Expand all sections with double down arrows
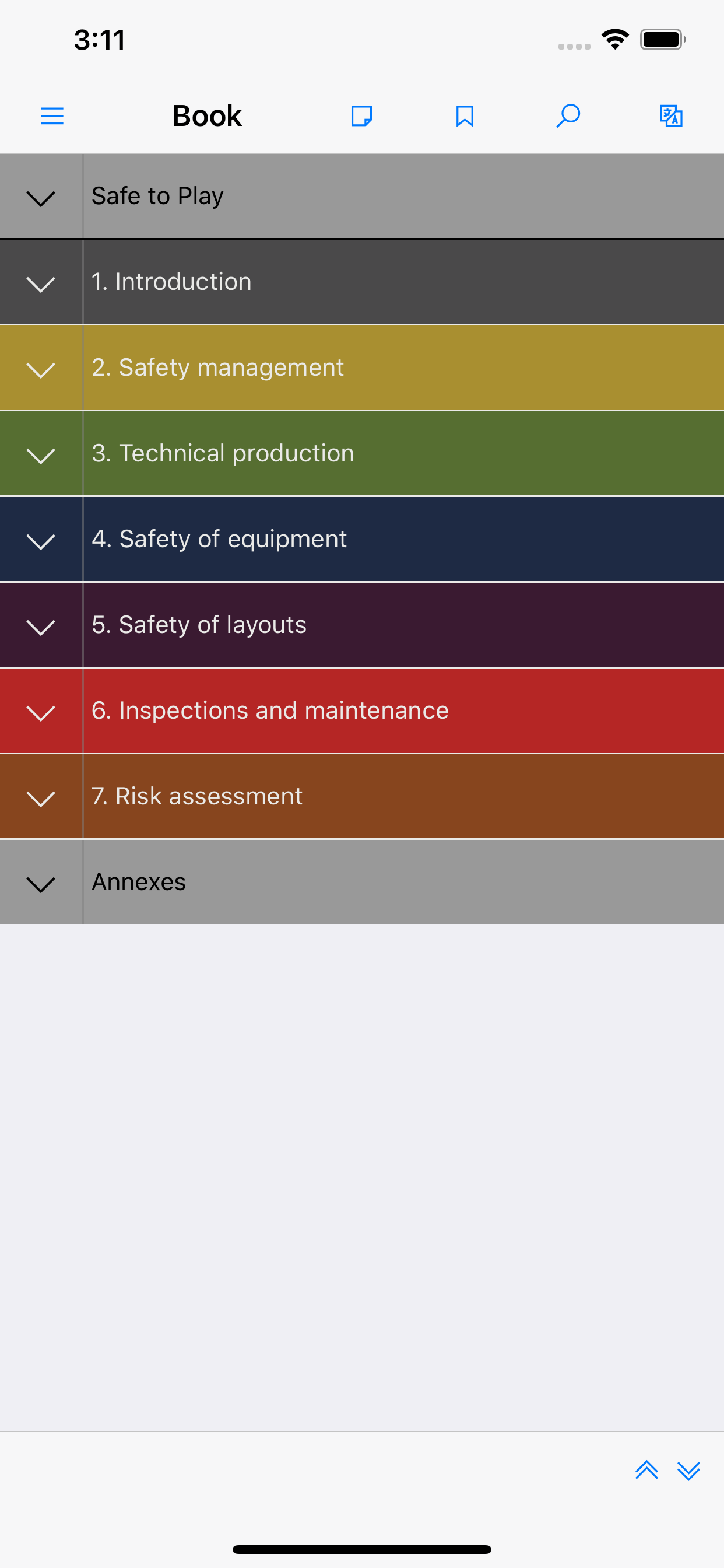 pyautogui.click(x=688, y=1470)
